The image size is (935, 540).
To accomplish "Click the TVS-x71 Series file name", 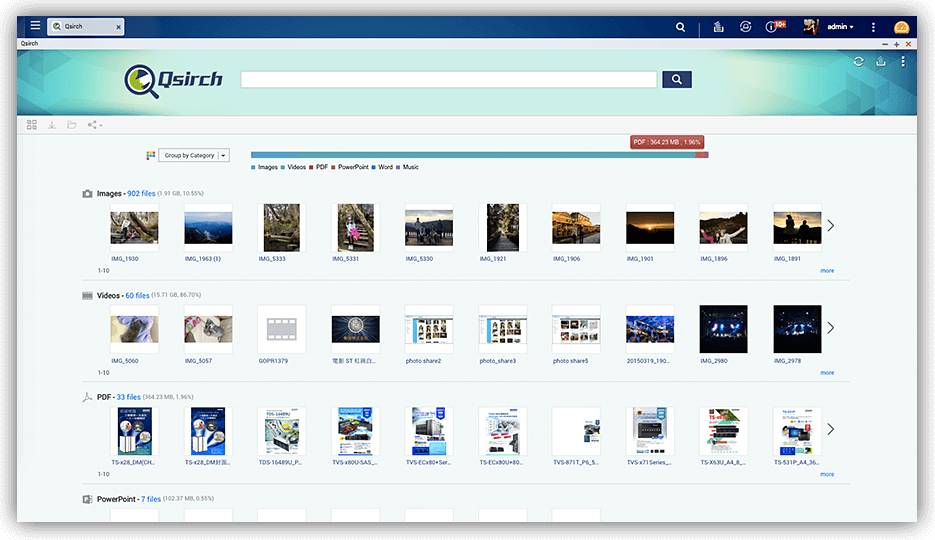I will pyautogui.click(x=649, y=463).
